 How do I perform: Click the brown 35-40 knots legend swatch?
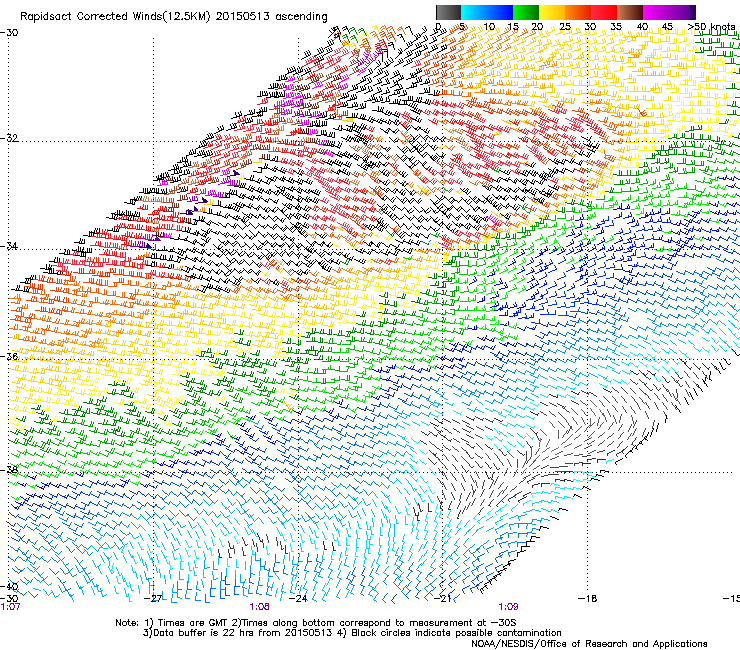tap(630, 12)
